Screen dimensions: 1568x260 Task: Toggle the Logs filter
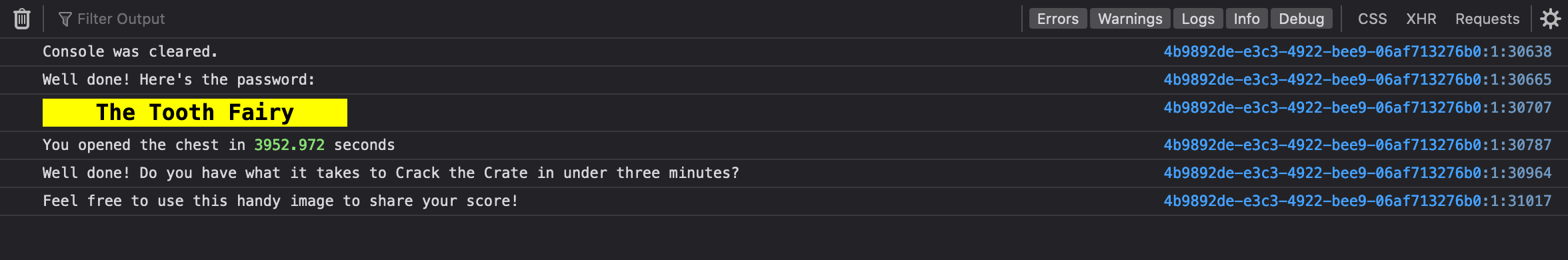pyautogui.click(x=1198, y=19)
